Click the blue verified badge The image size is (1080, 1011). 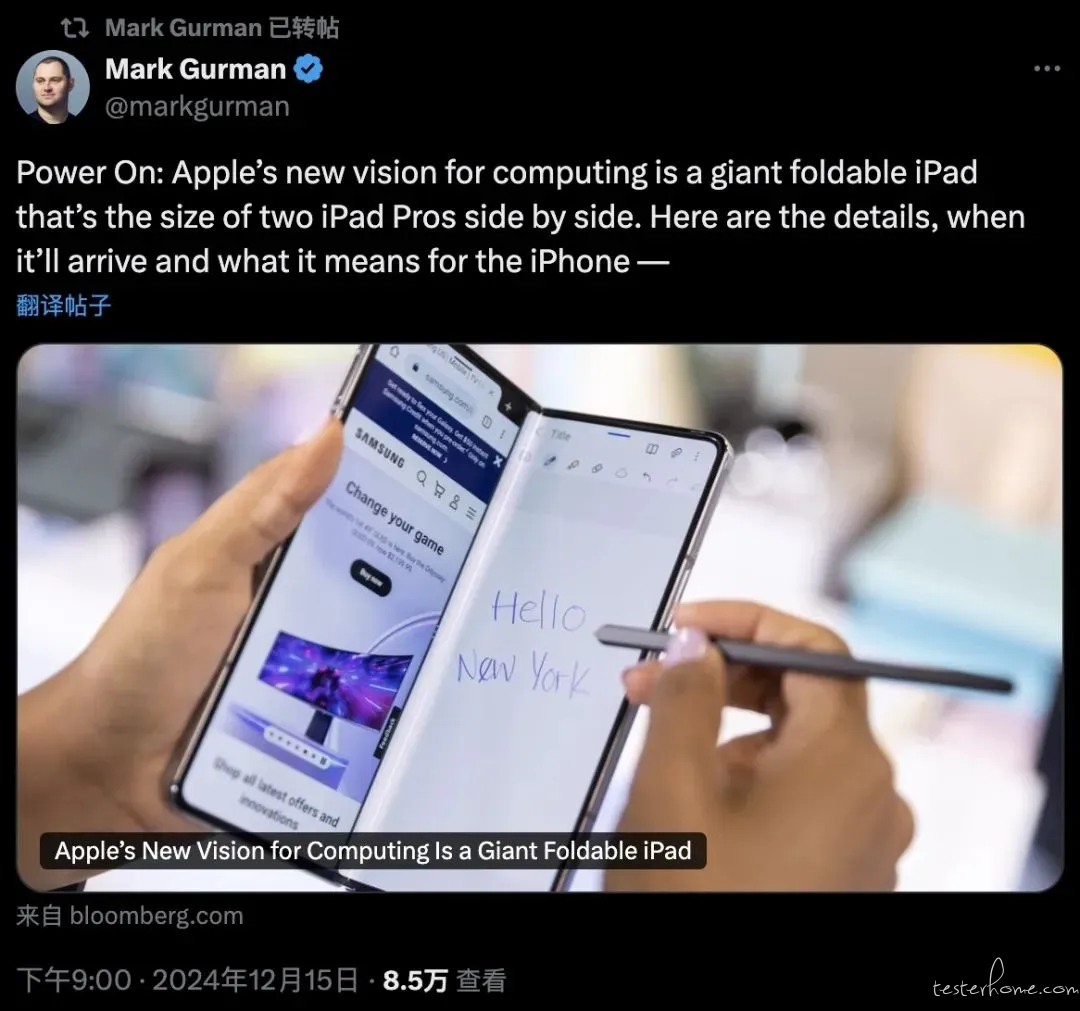click(308, 69)
